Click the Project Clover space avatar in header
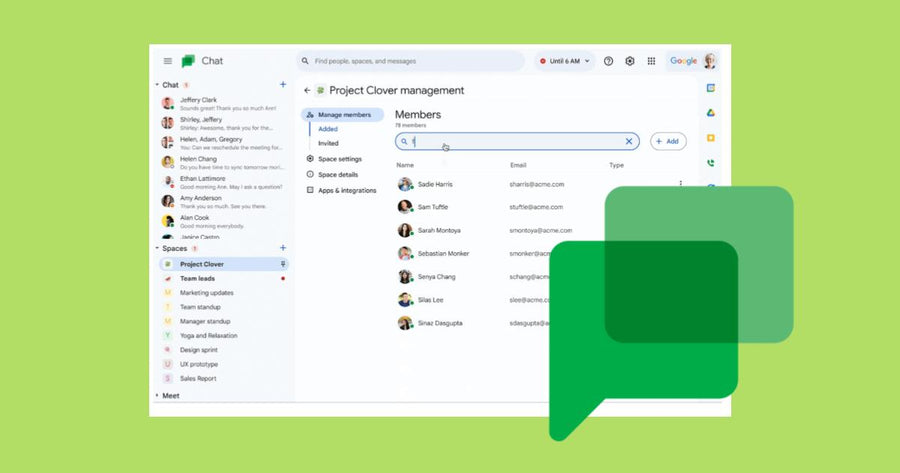The height and width of the screenshot is (473, 900). [320, 90]
